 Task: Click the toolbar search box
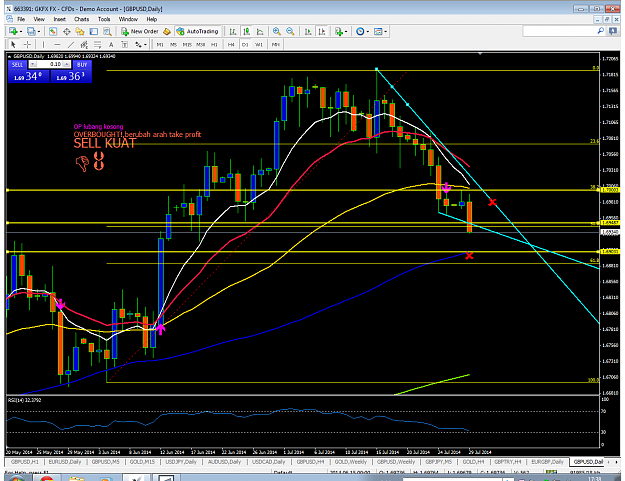point(563,31)
